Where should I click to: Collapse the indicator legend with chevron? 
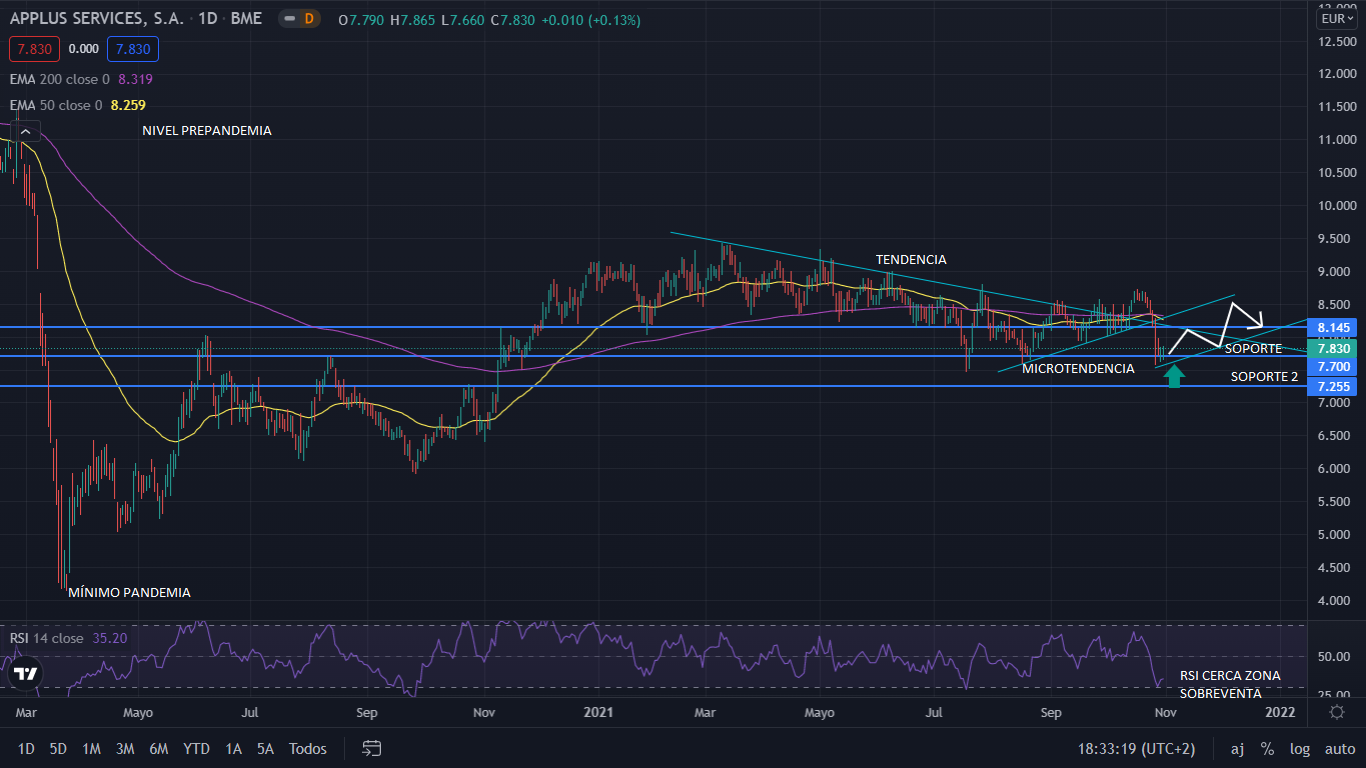click(26, 130)
